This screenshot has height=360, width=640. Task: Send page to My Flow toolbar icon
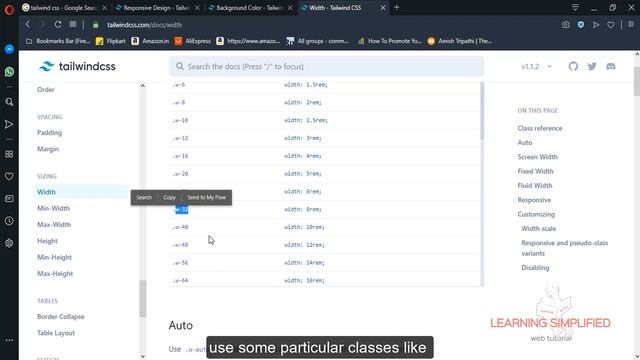coord(596,25)
